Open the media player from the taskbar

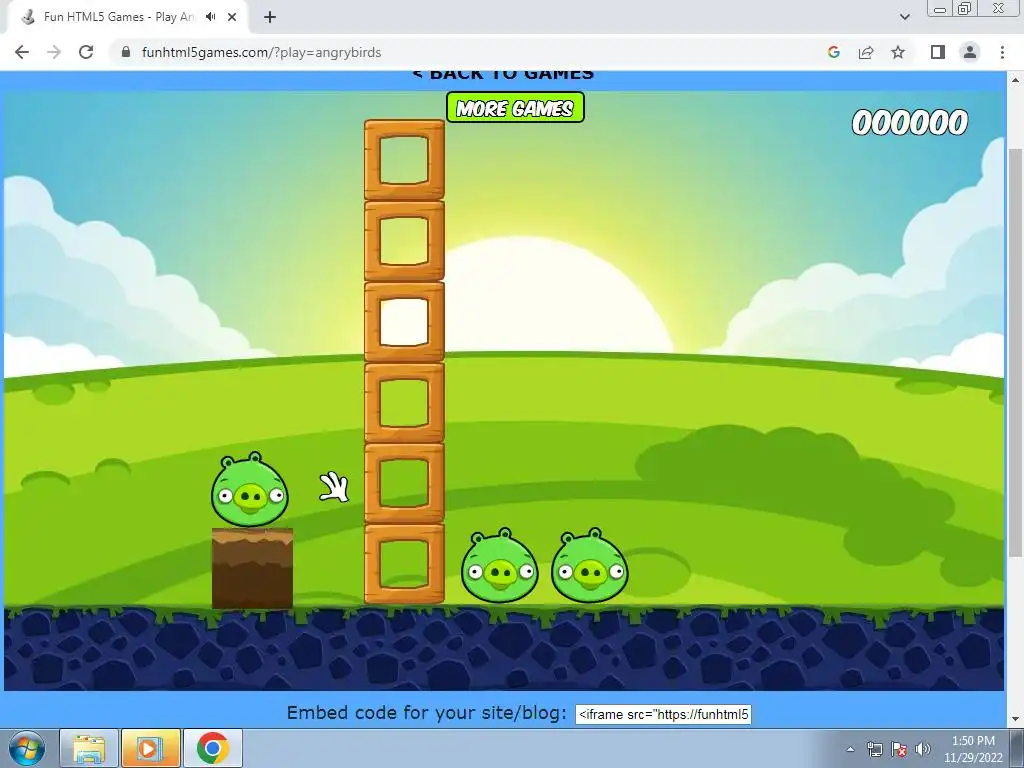click(150, 748)
